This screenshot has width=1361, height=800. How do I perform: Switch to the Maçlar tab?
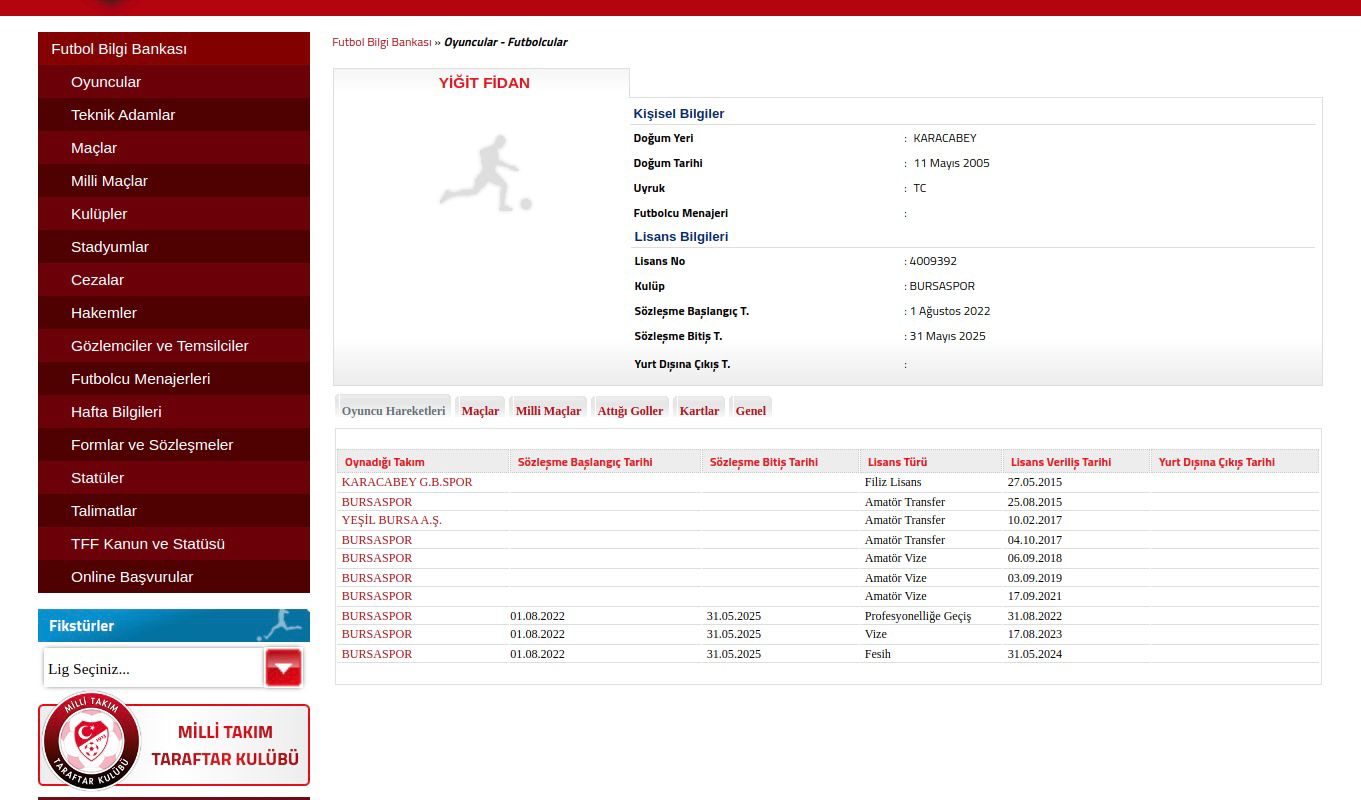click(x=480, y=411)
